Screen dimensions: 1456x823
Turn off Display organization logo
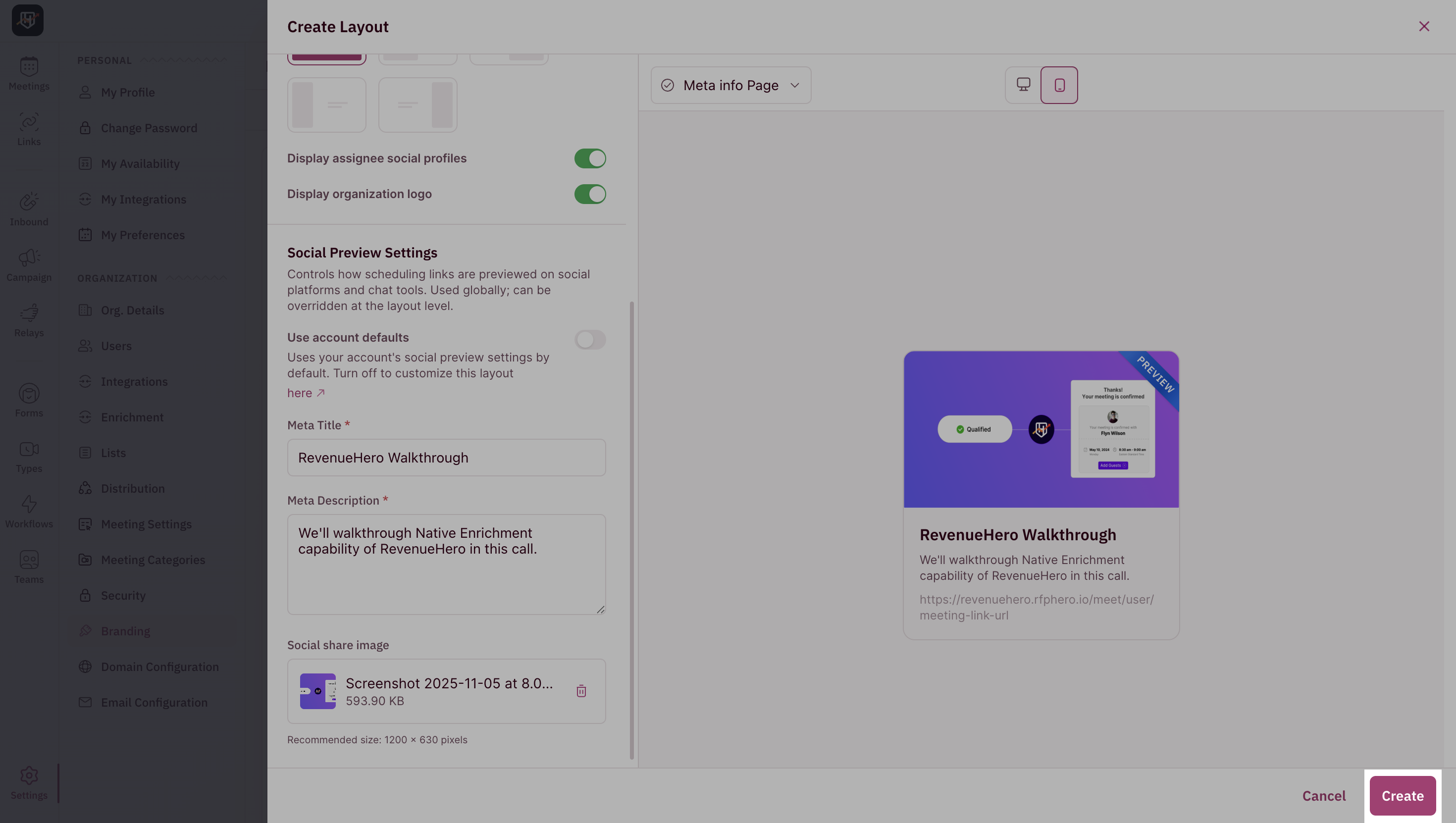pos(590,194)
